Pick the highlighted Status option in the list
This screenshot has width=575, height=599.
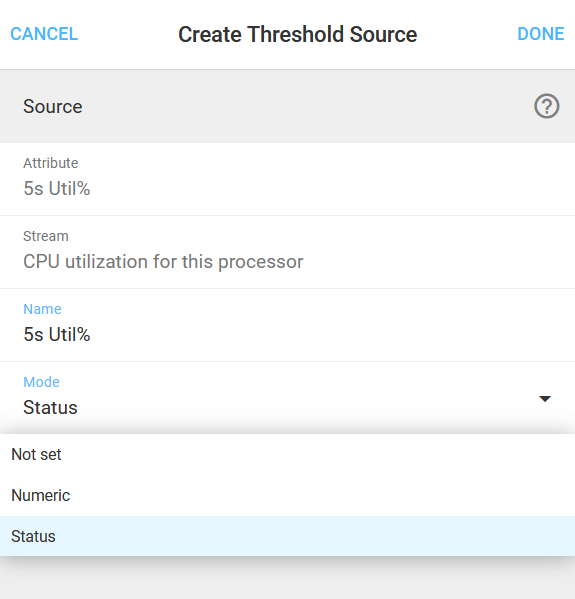pos(287,536)
